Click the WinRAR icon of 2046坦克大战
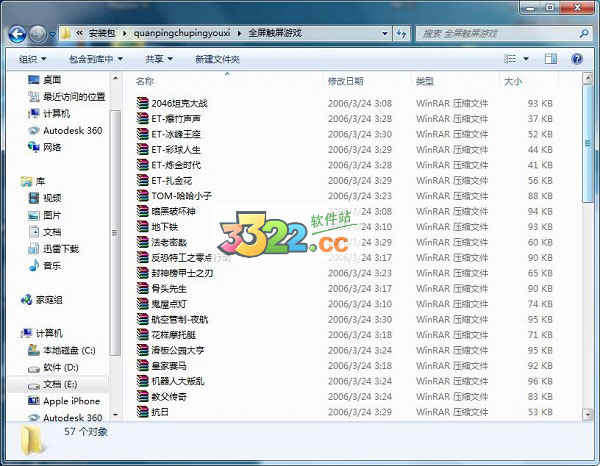The width and height of the screenshot is (600, 466). click(142, 103)
